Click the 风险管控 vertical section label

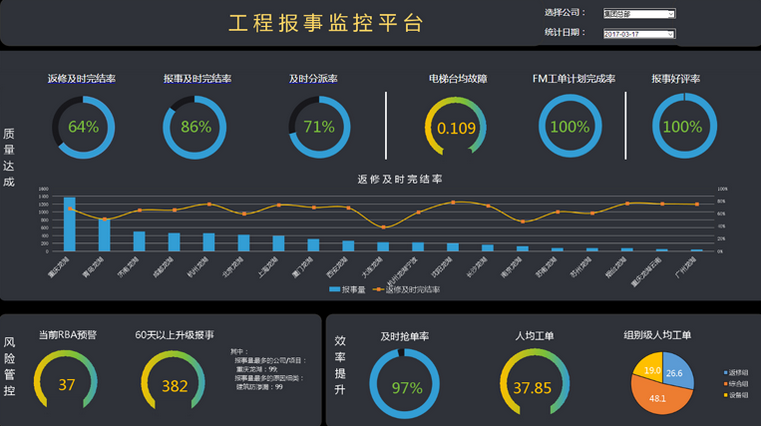click(x=9, y=366)
